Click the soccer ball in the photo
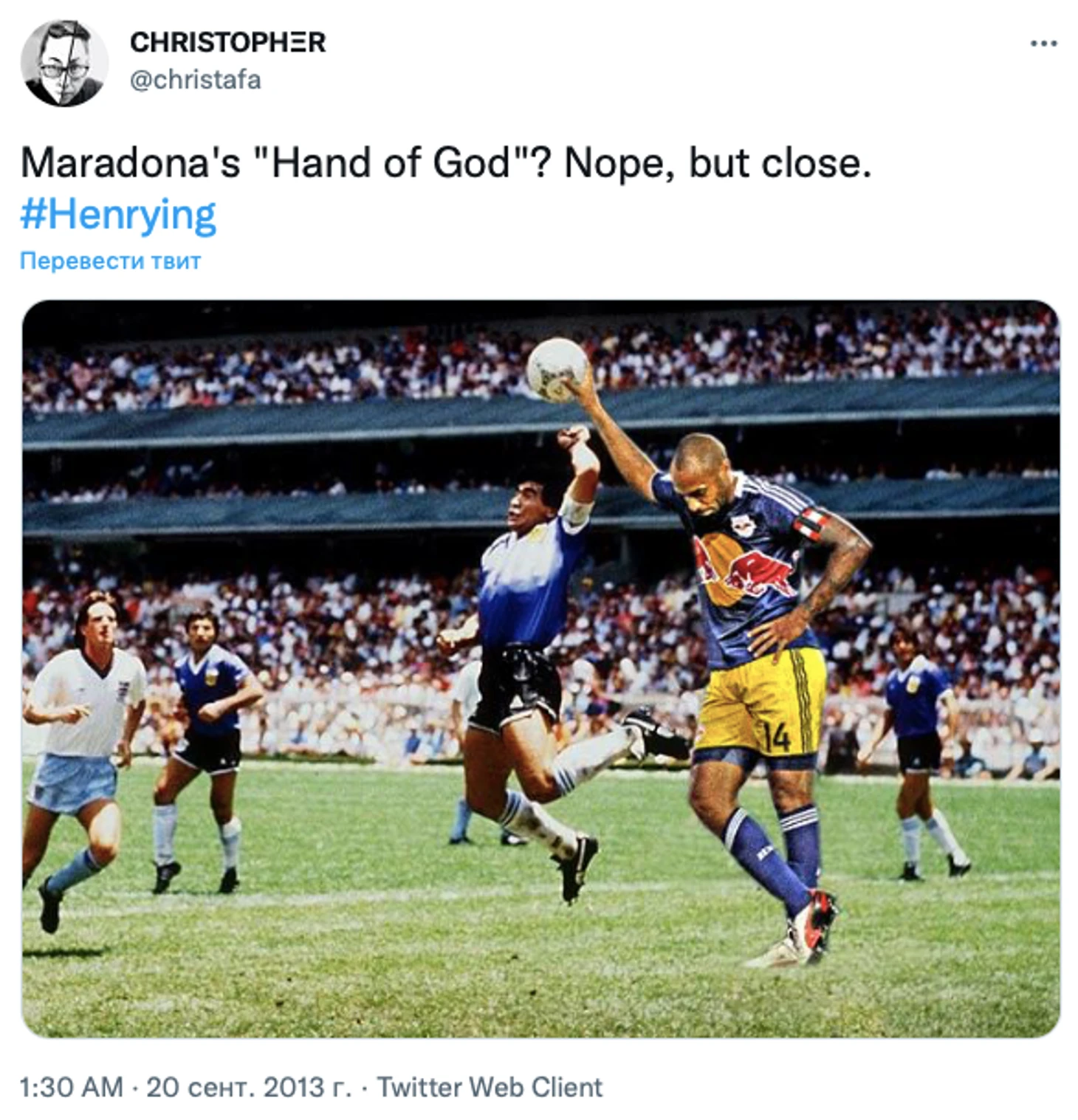The height and width of the screenshot is (1120, 1078). point(557,368)
